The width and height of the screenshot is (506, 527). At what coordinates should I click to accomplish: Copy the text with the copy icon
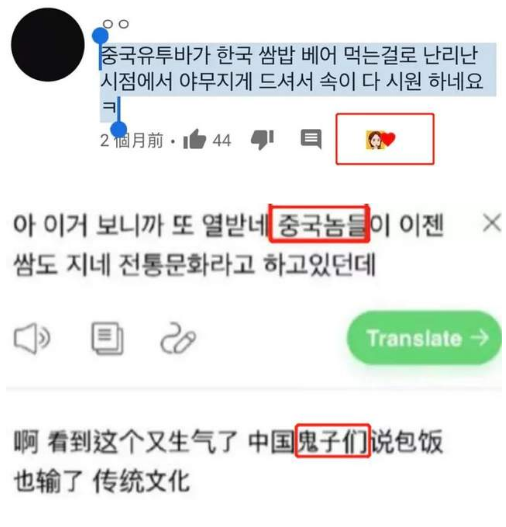(x=107, y=338)
